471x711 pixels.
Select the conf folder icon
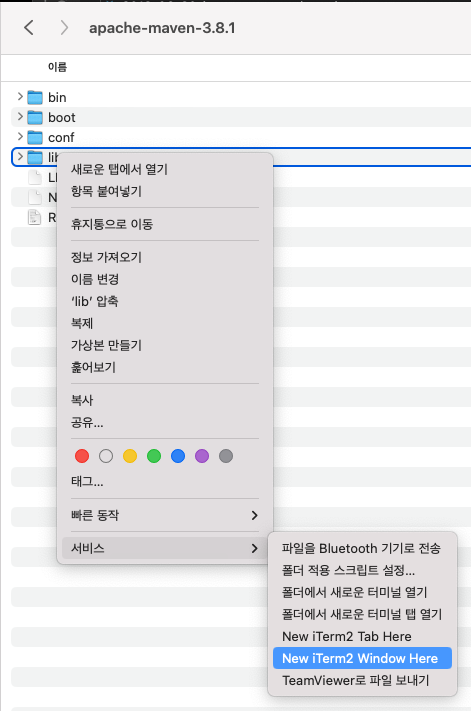pyautogui.click(x=35, y=137)
